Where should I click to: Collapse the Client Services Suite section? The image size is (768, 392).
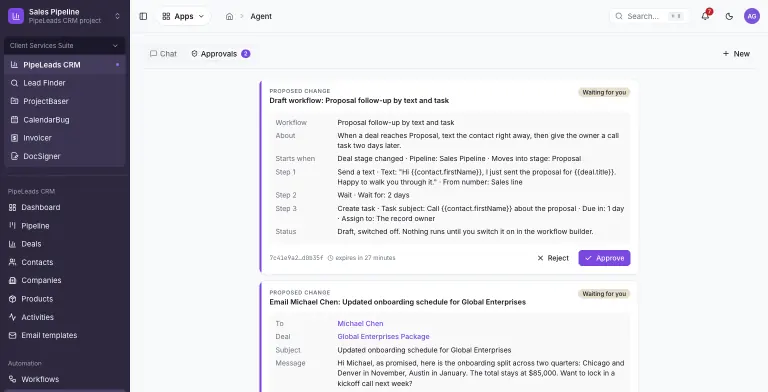pos(64,46)
